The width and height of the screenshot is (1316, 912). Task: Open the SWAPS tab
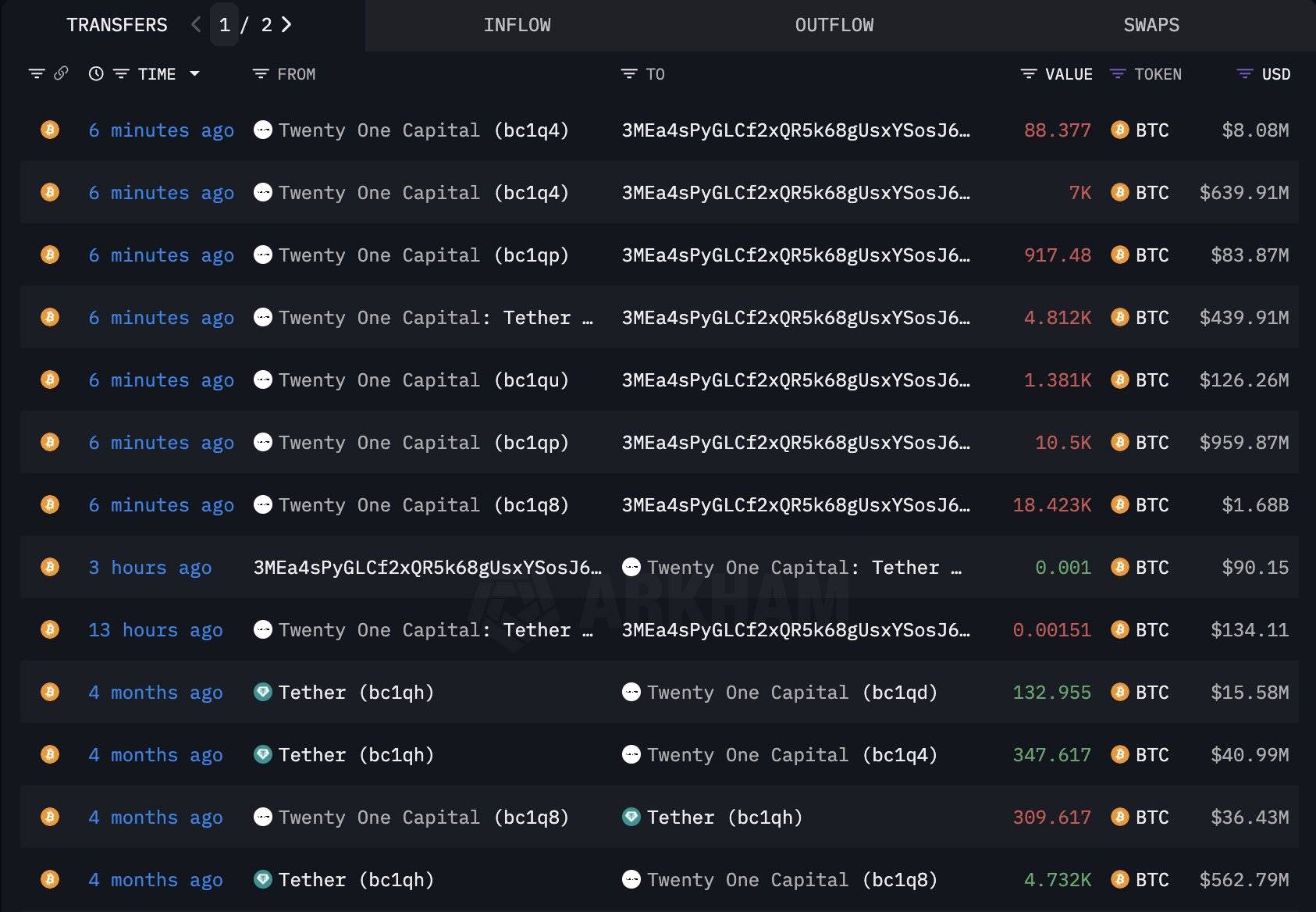[1151, 25]
